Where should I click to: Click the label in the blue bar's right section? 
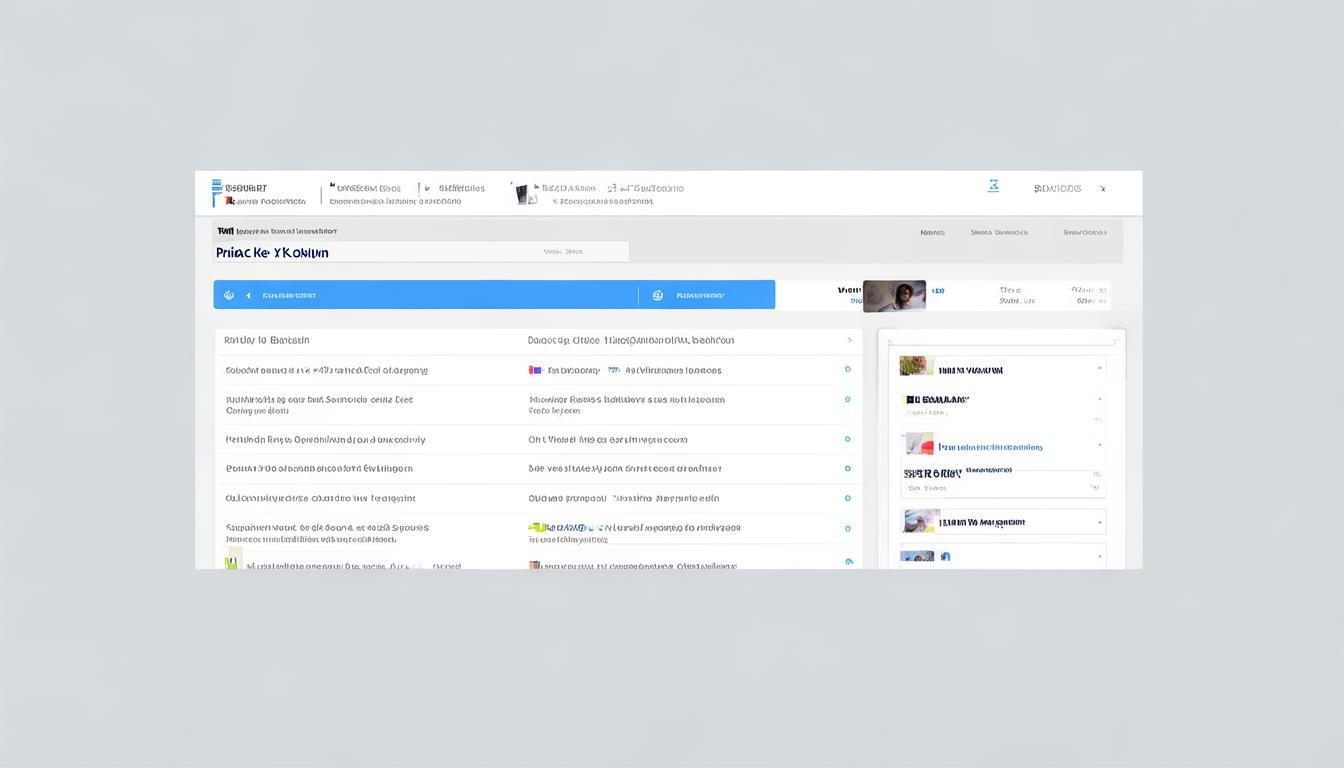700,295
